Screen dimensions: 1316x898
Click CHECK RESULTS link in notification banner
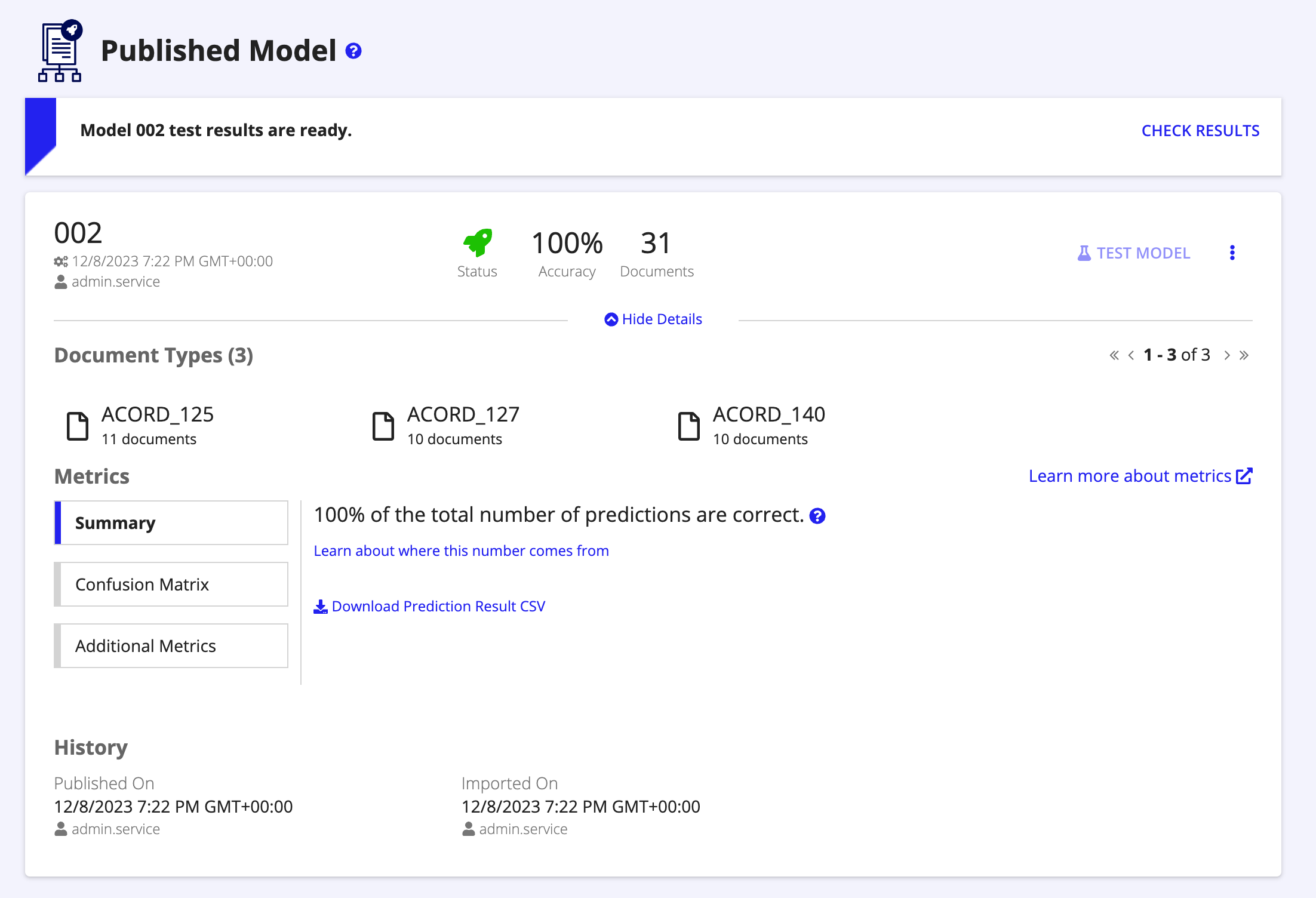pos(1200,131)
